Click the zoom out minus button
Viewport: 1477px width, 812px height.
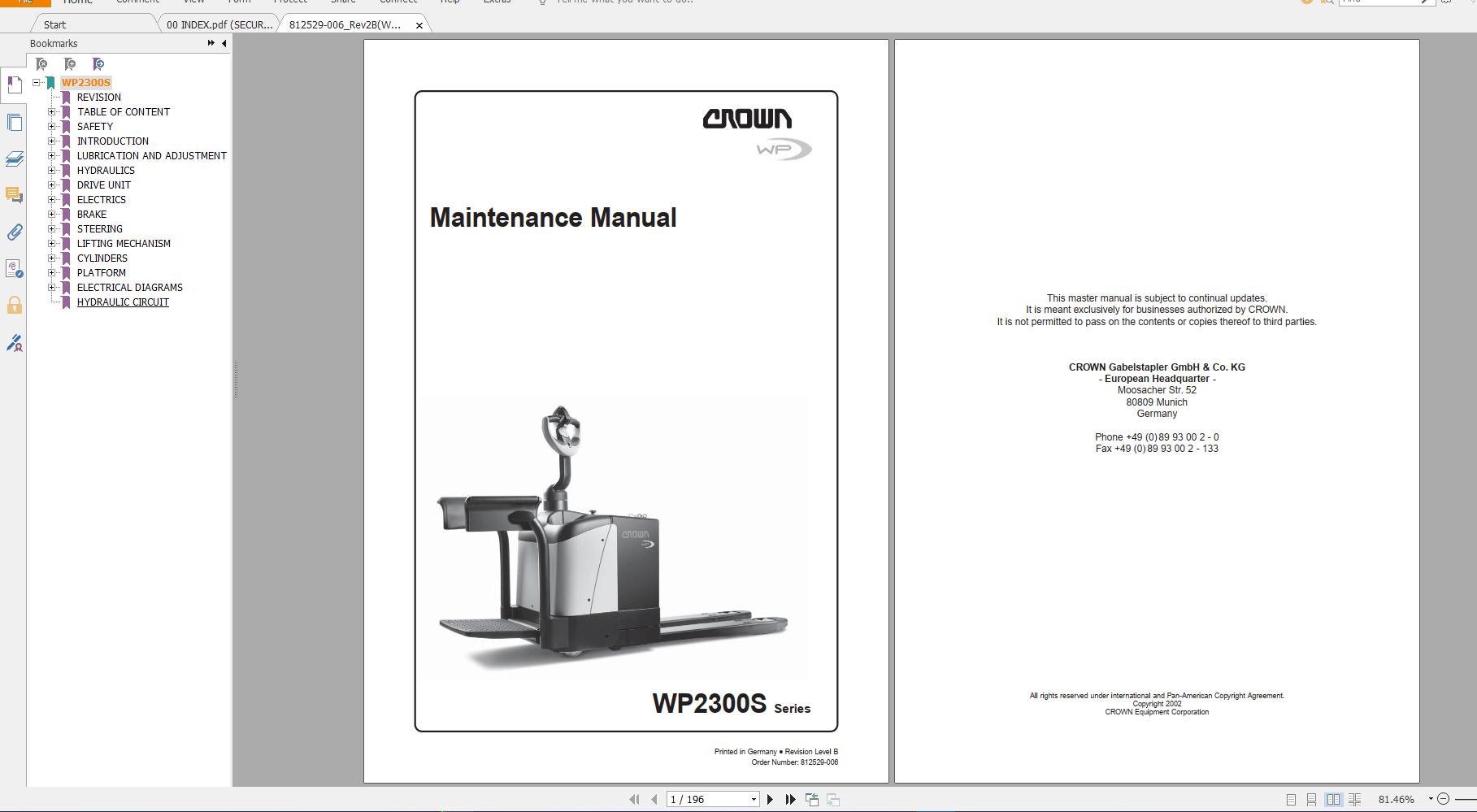[x=1444, y=799]
